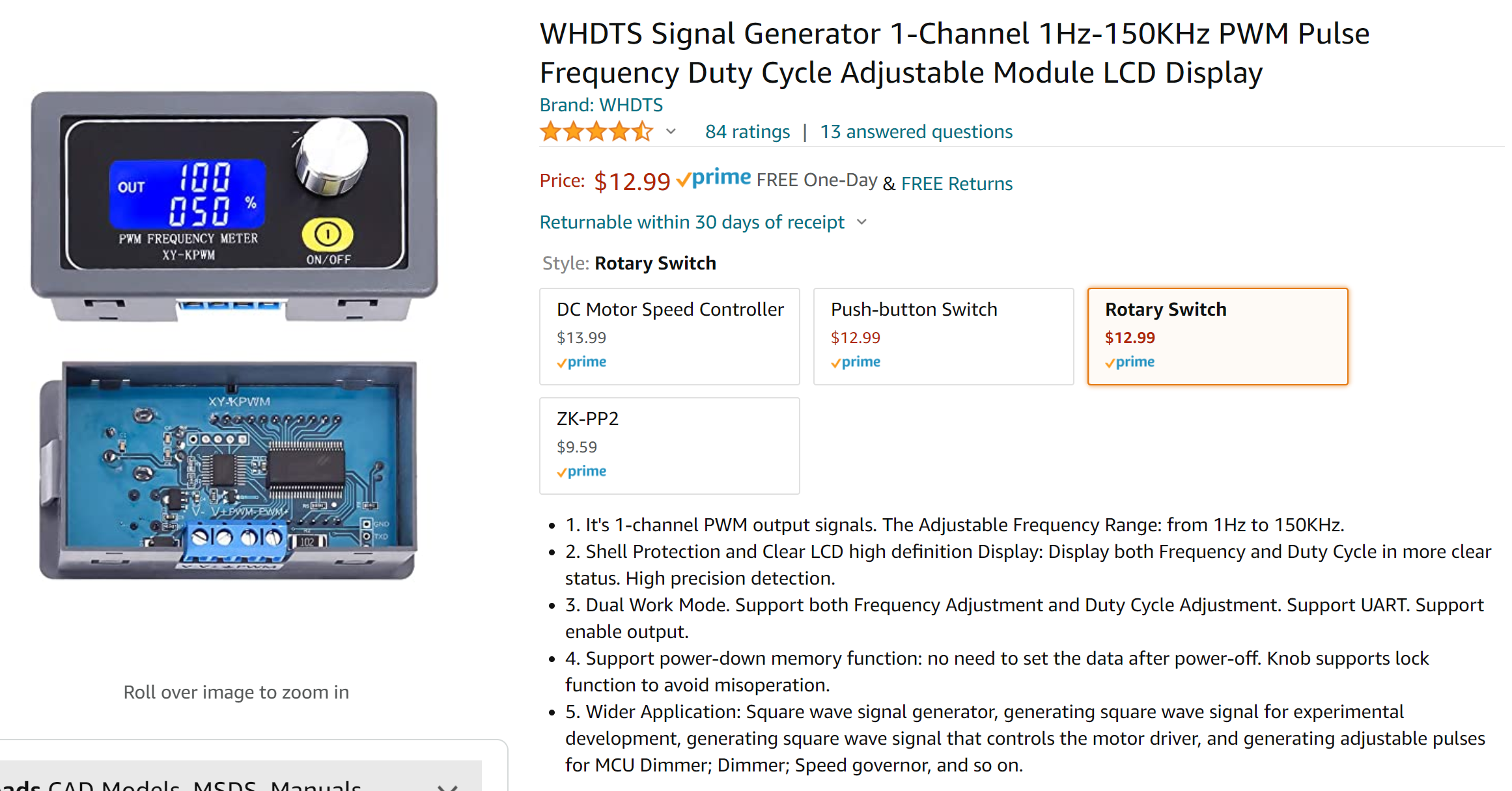
Task: Click the star rating icons
Action: (596, 132)
